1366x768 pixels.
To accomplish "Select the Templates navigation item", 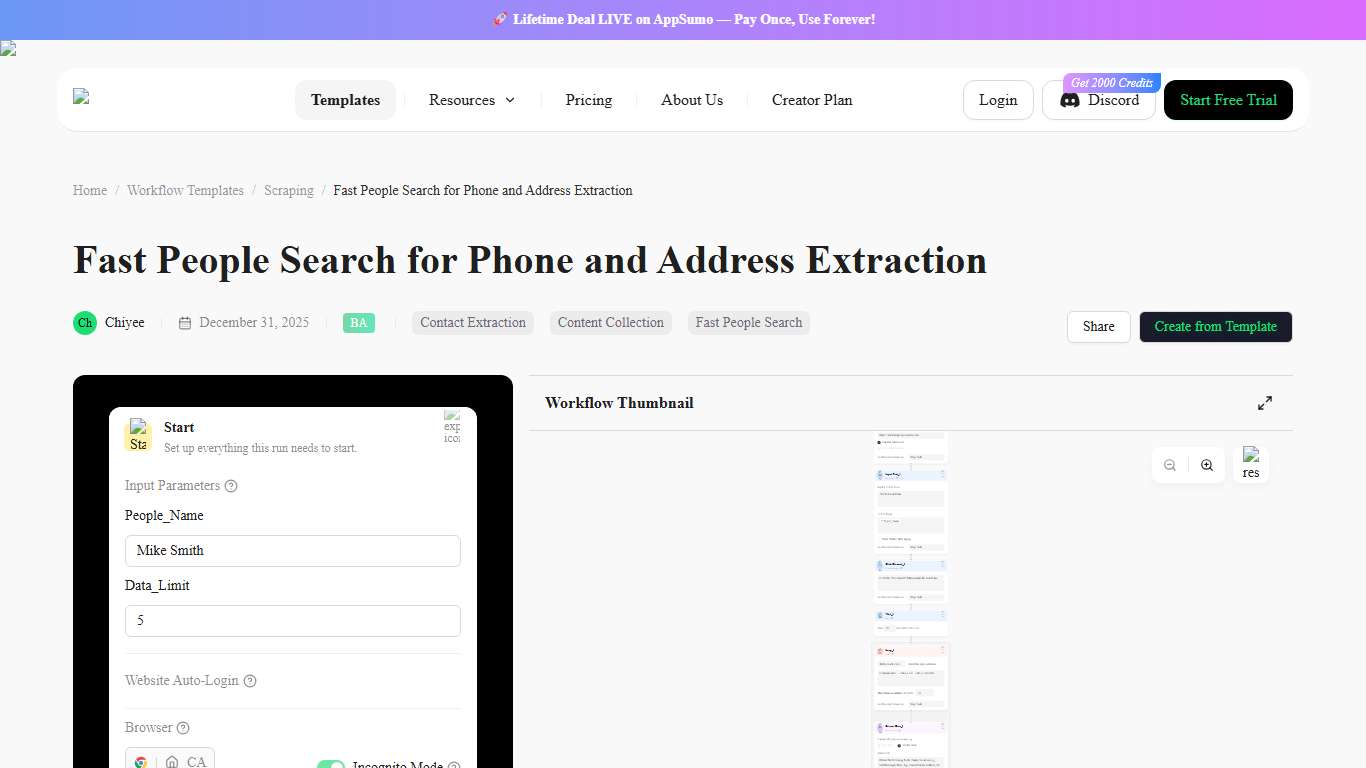I will click(345, 100).
